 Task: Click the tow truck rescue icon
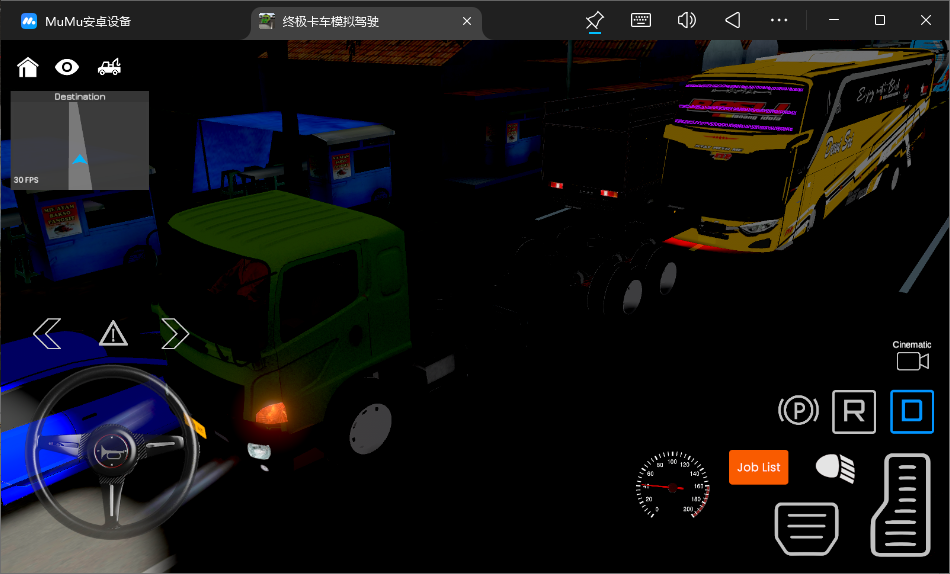tap(109, 67)
